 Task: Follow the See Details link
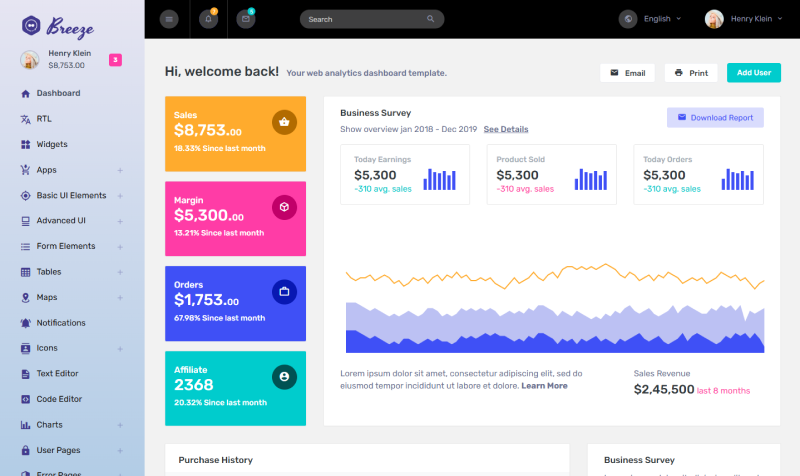point(506,129)
